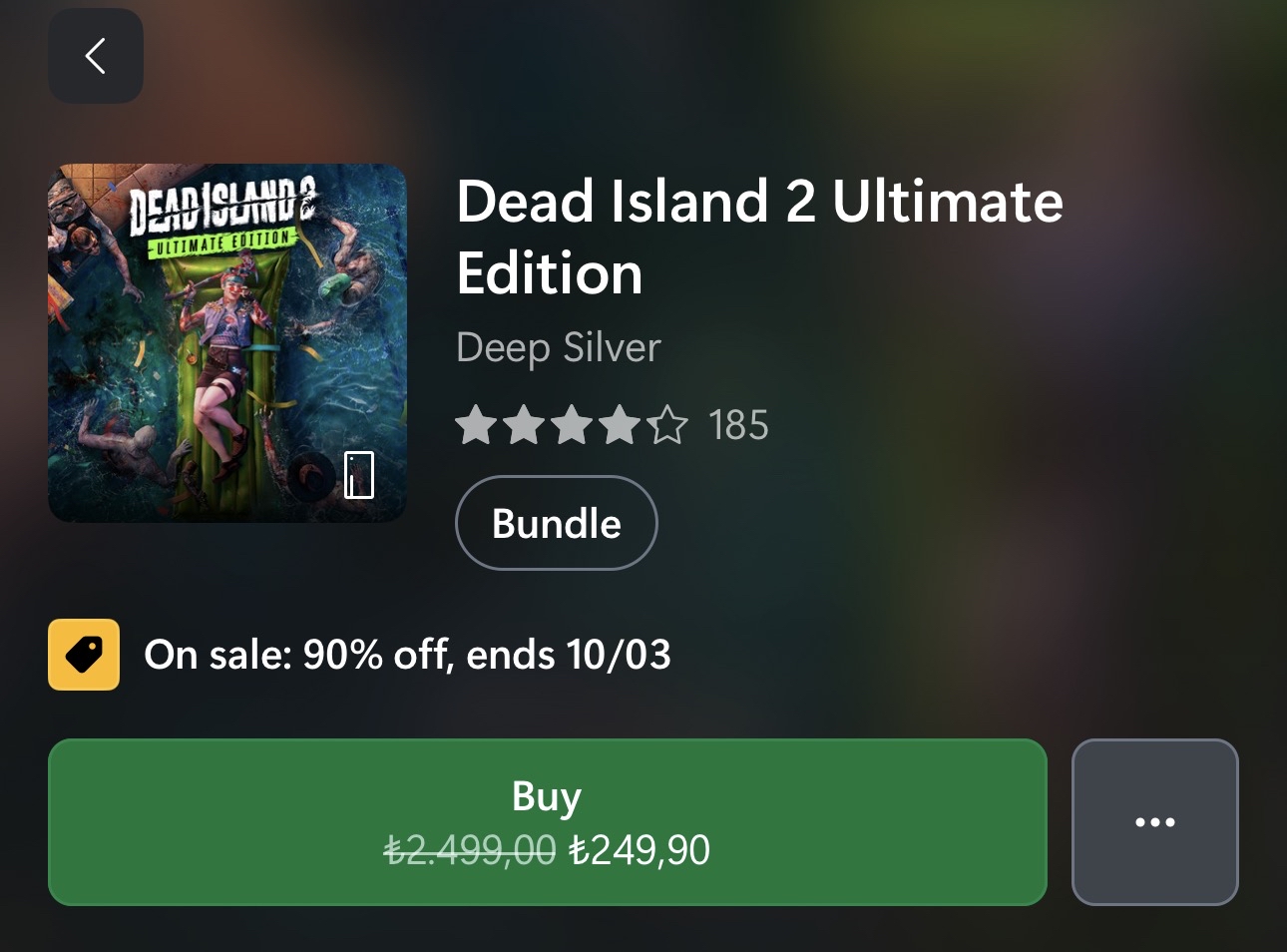Open the Deep Silver publisher link
Image resolution: width=1287 pixels, height=952 pixels.
tap(558, 348)
